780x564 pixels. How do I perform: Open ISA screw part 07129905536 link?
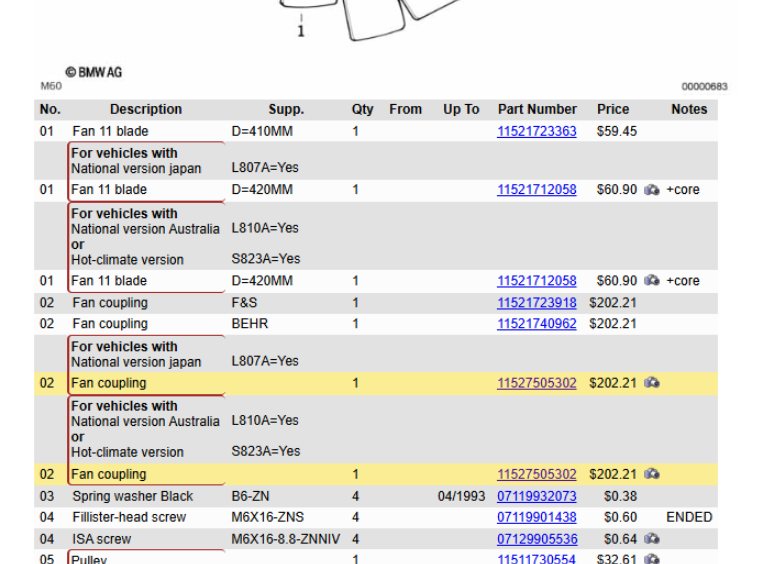(x=537, y=539)
